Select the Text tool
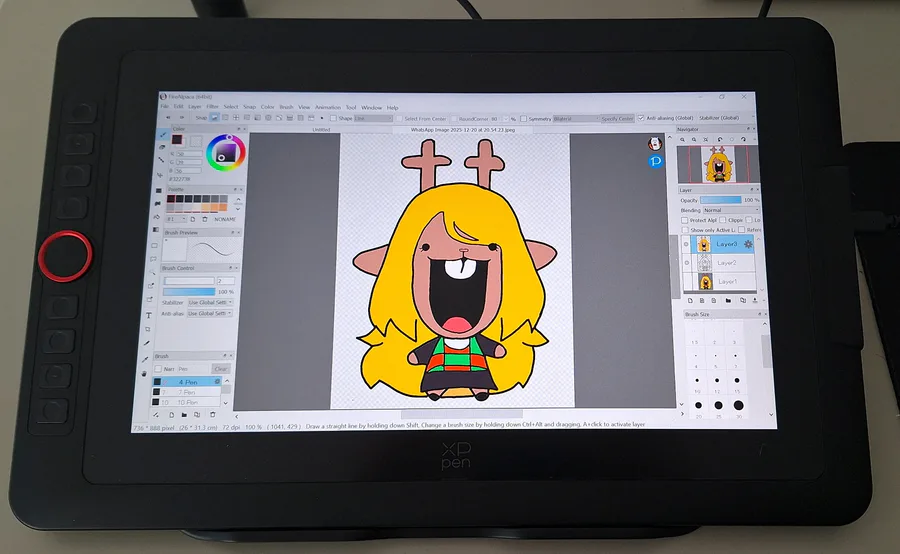Image resolution: width=900 pixels, height=554 pixels. coord(149,315)
